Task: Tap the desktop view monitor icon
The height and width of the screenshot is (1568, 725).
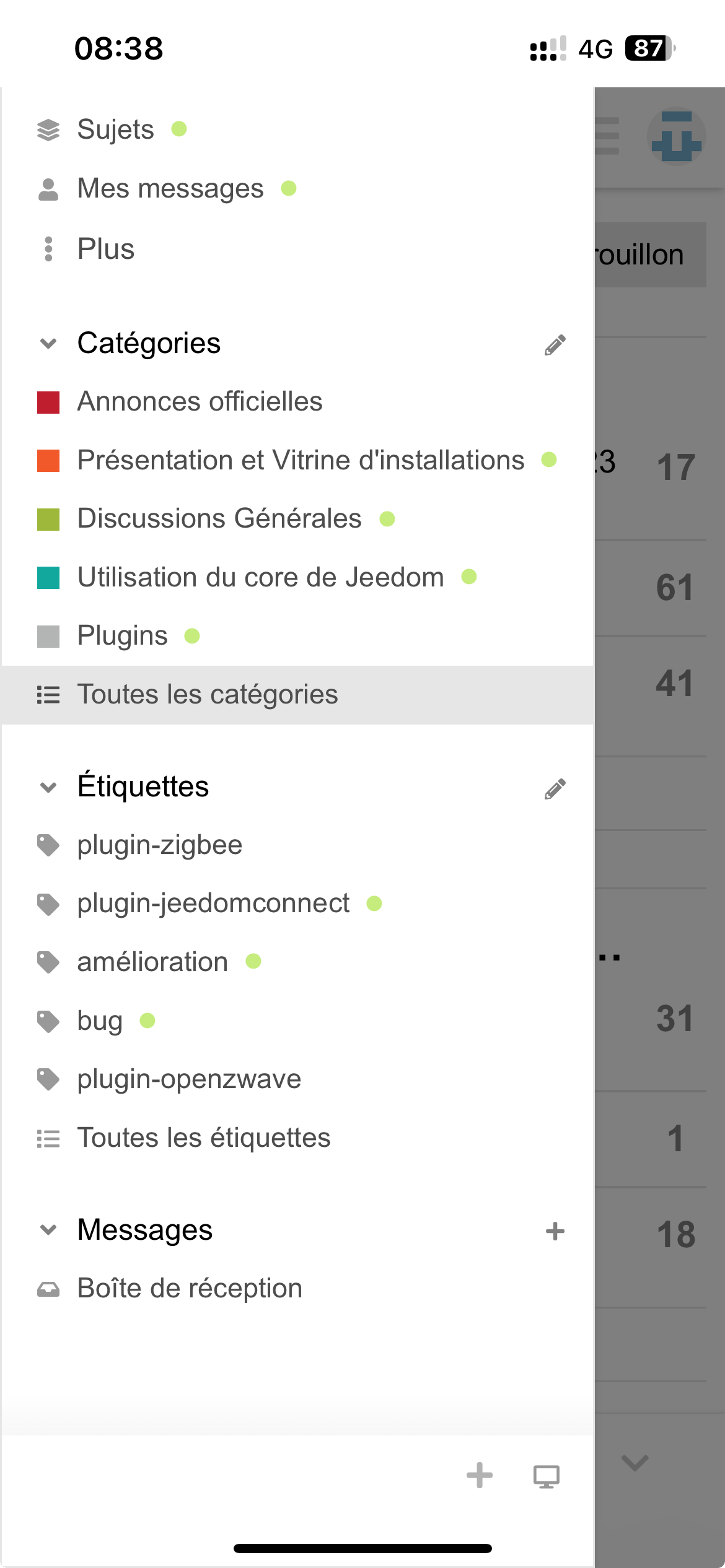Action: (546, 1476)
